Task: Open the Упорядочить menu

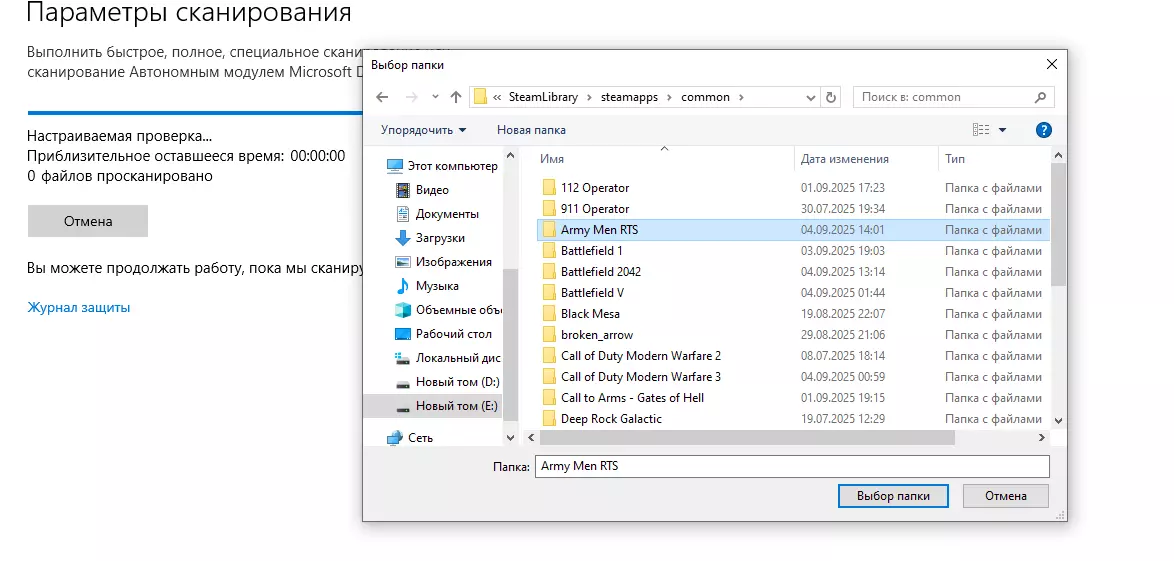Action: coord(423,130)
